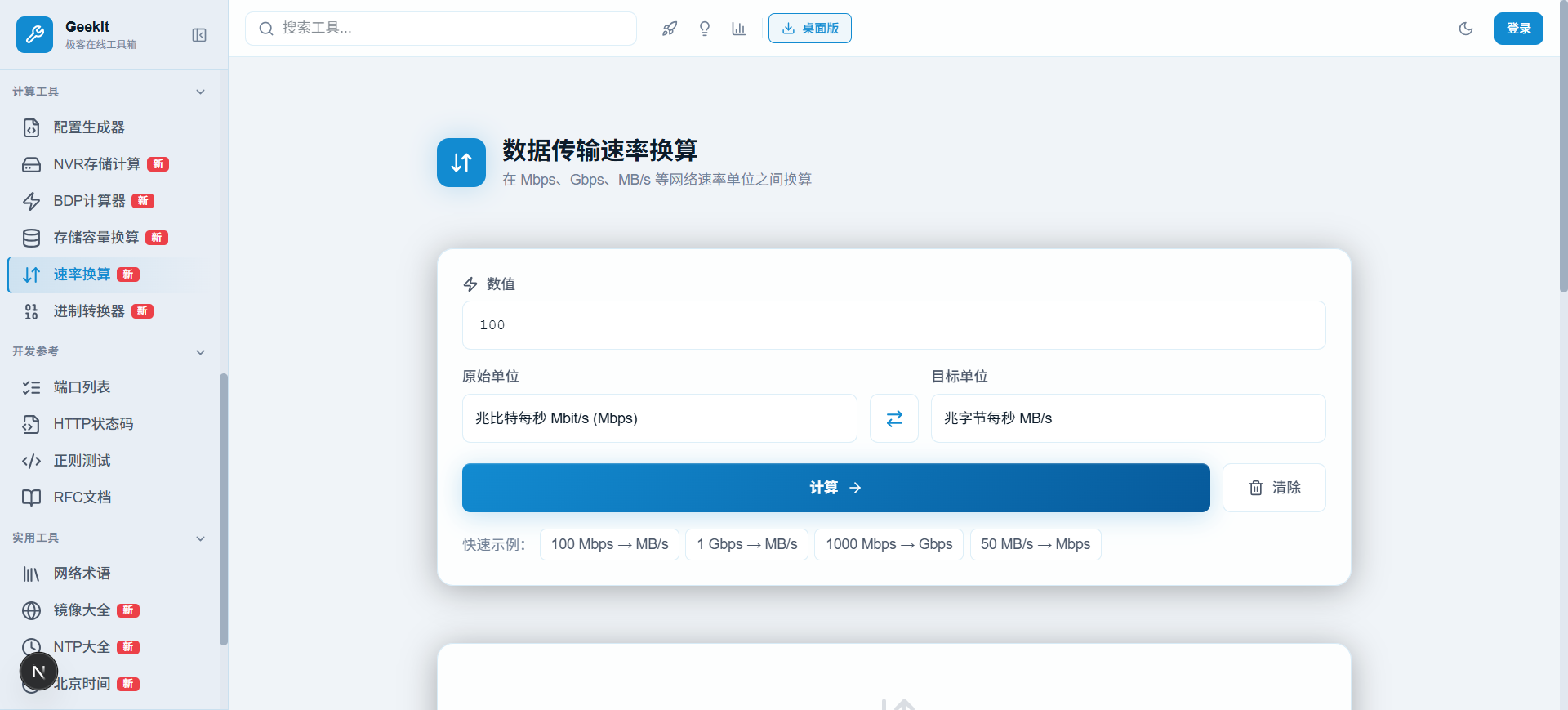Click the 数值 input field with 100
Image resolution: width=1568 pixels, height=710 pixels.
(893, 325)
